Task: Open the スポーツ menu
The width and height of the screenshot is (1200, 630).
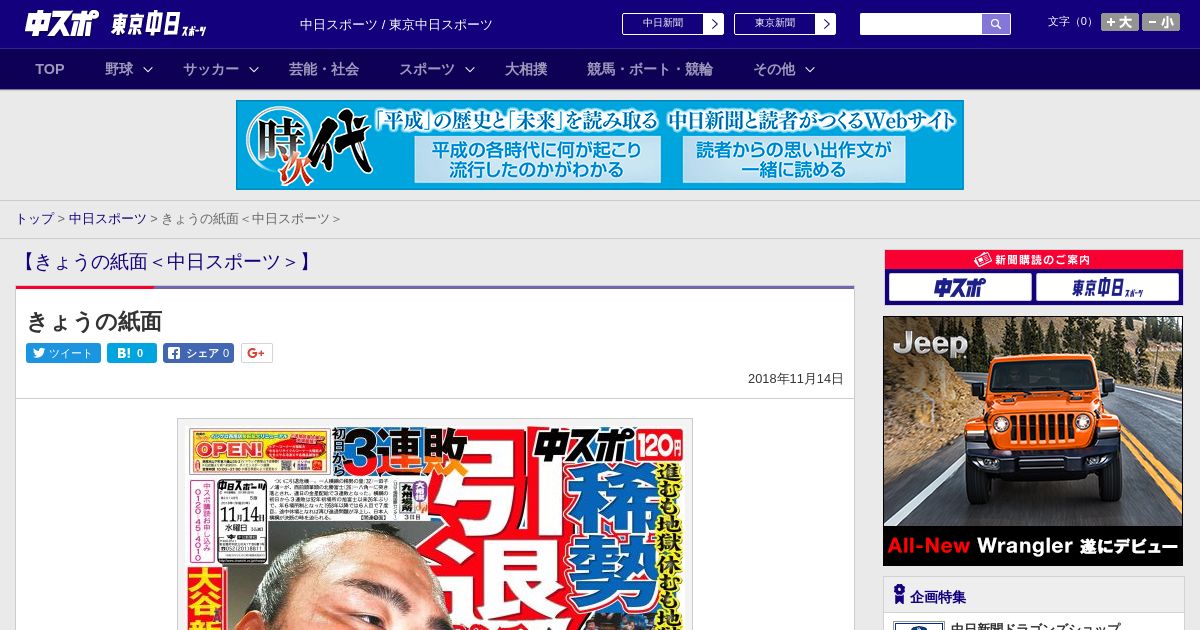Action: click(427, 69)
